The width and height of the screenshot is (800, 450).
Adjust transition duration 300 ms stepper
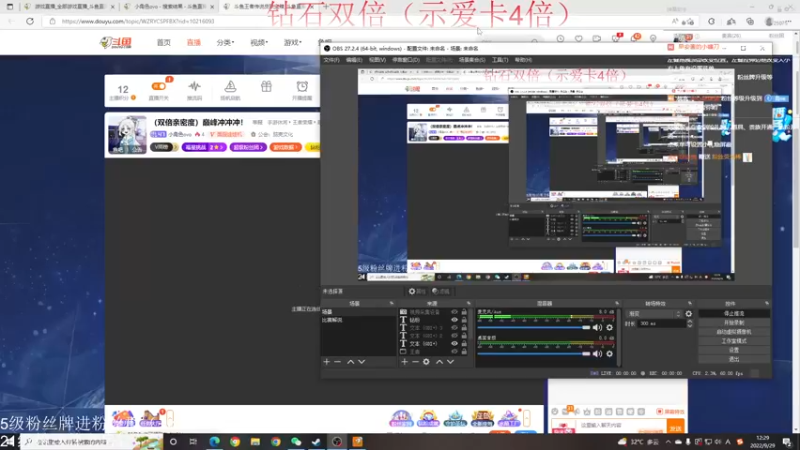coord(690,323)
